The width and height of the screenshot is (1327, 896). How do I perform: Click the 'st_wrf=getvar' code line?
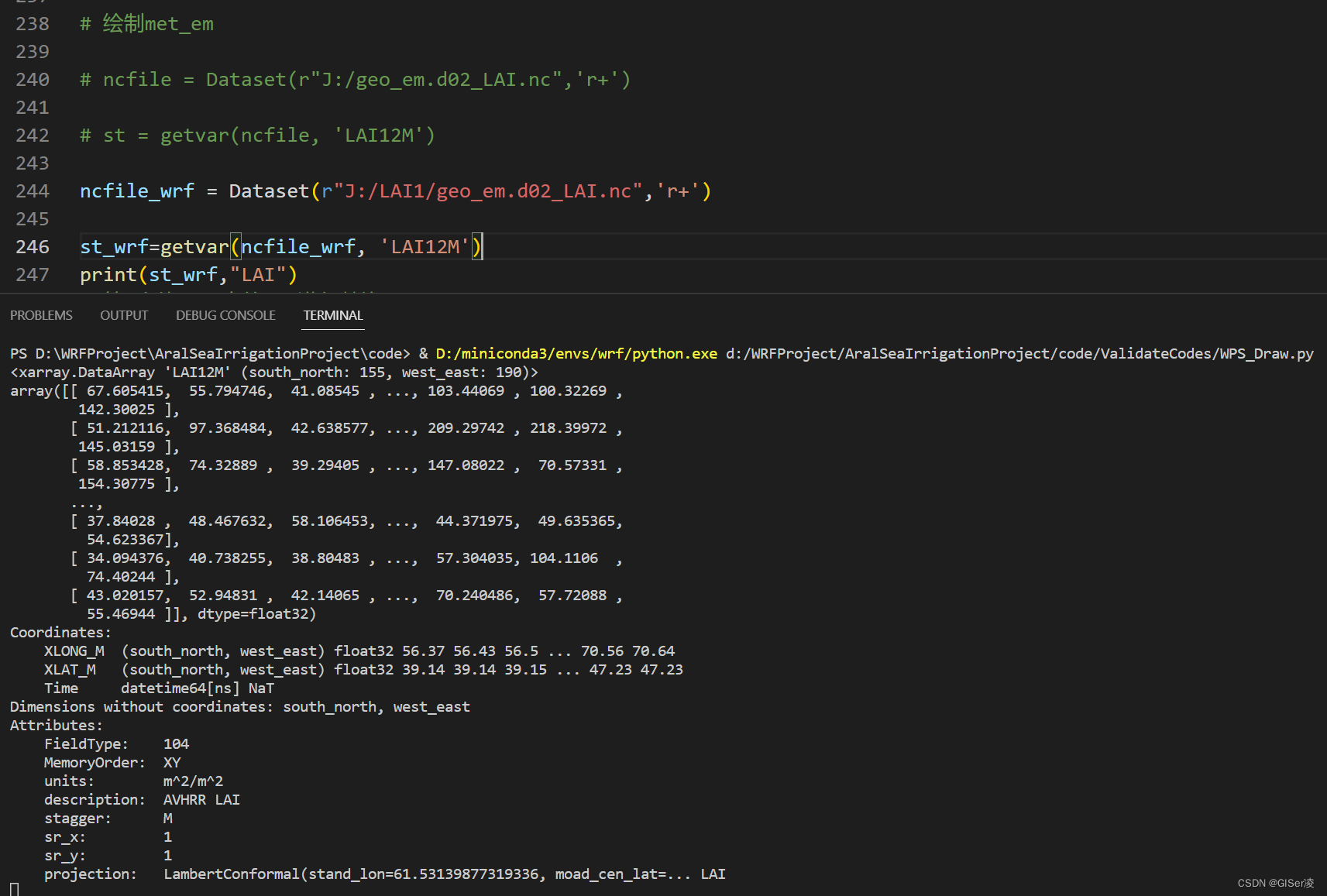tap(281, 247)
